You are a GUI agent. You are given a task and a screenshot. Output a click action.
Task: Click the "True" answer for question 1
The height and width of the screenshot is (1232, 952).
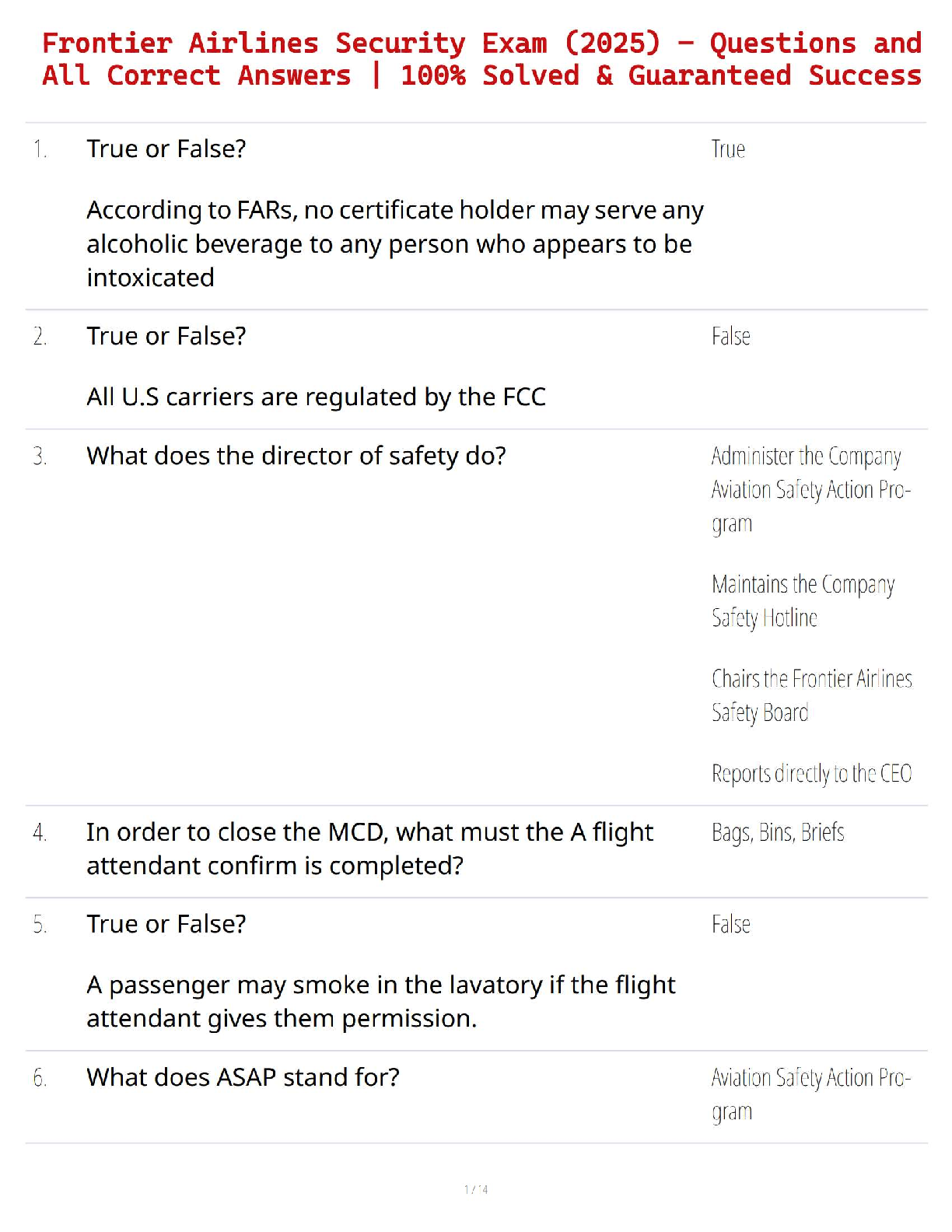(x=728, y=149)
